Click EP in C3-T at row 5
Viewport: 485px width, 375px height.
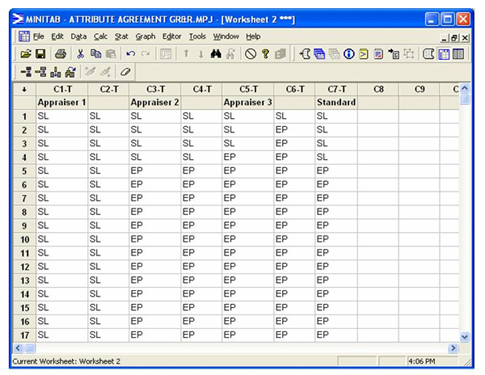(137, 171)
